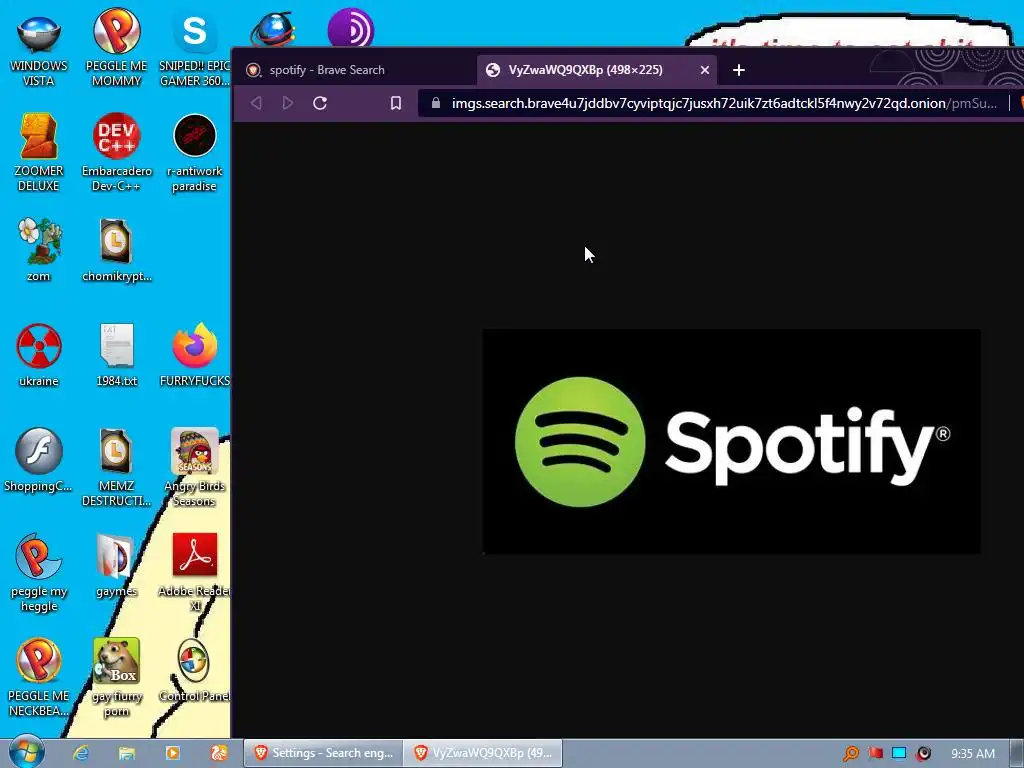Open the WINDOWS VISTA desktop icon
1024x768 pixels.
[x=39, y=49]
